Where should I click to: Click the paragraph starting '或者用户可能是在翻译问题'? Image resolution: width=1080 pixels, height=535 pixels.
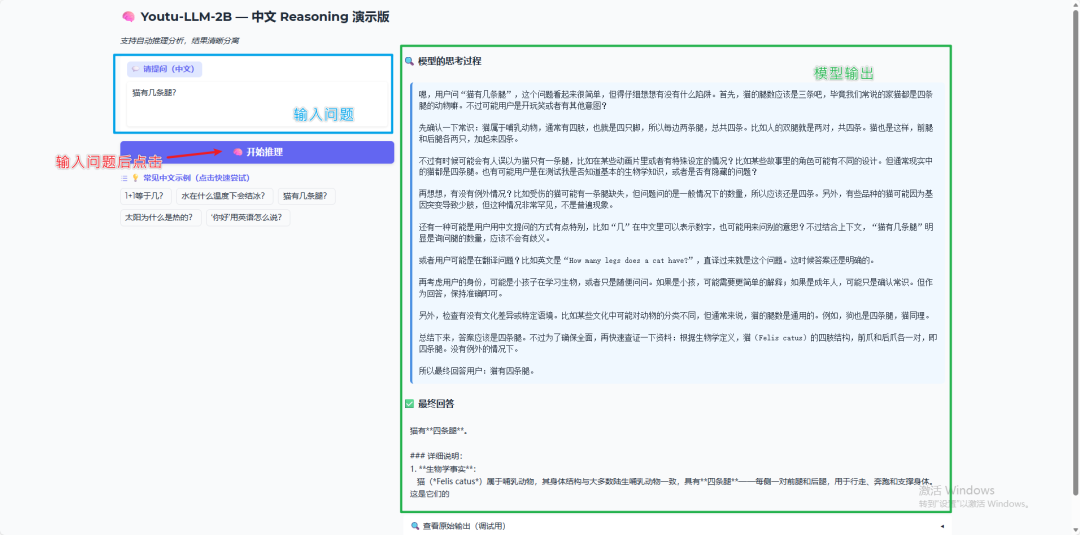[x=647, y=260]
